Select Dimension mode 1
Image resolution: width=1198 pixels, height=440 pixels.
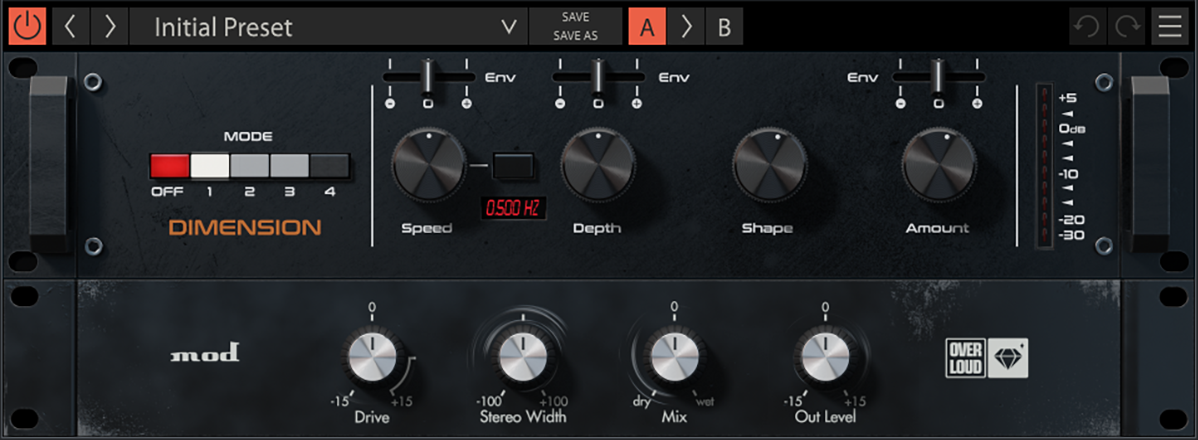click(209, 165)
